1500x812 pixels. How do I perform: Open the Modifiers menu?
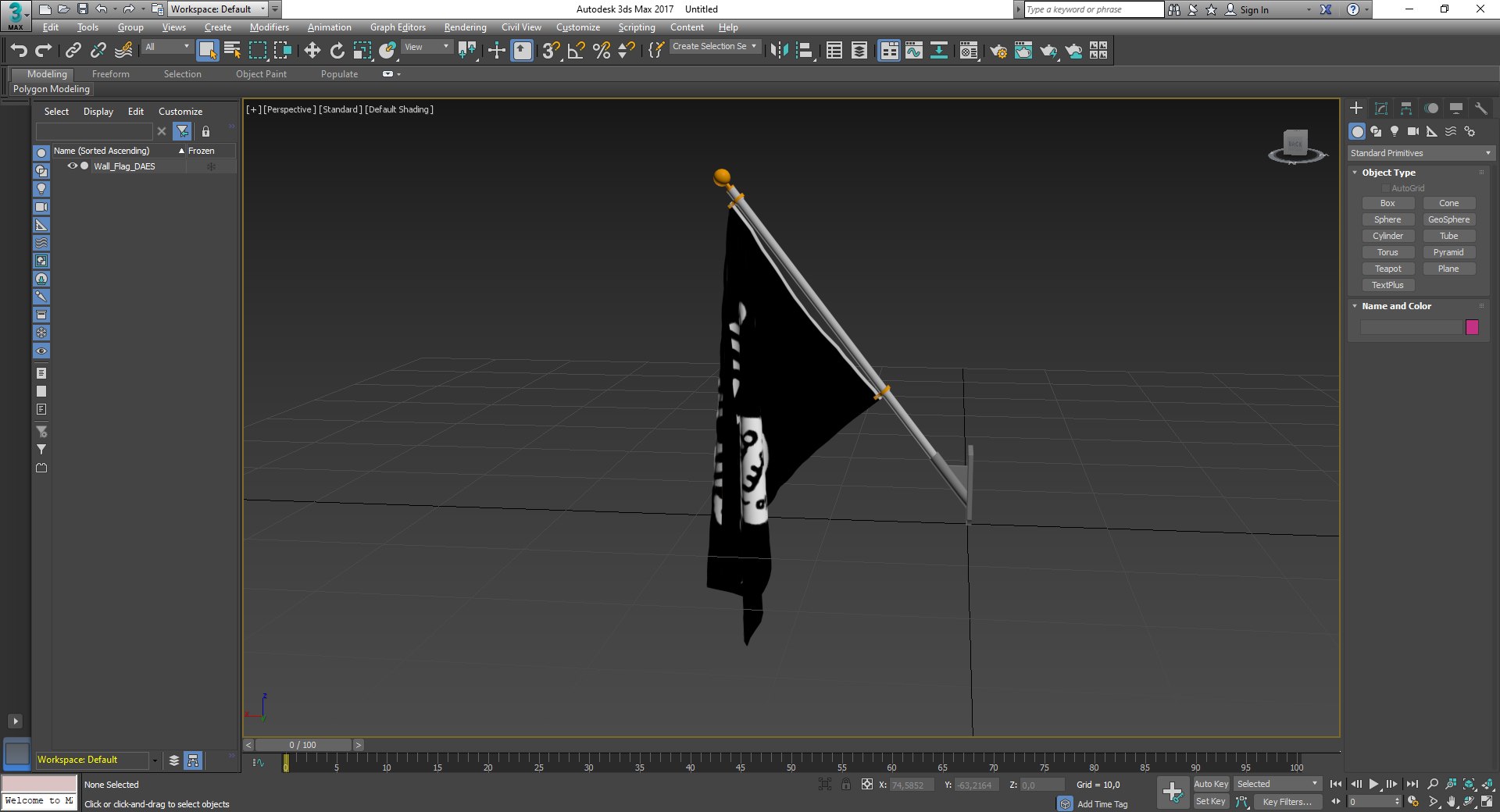pyautogui.click(x=269, y=27)
